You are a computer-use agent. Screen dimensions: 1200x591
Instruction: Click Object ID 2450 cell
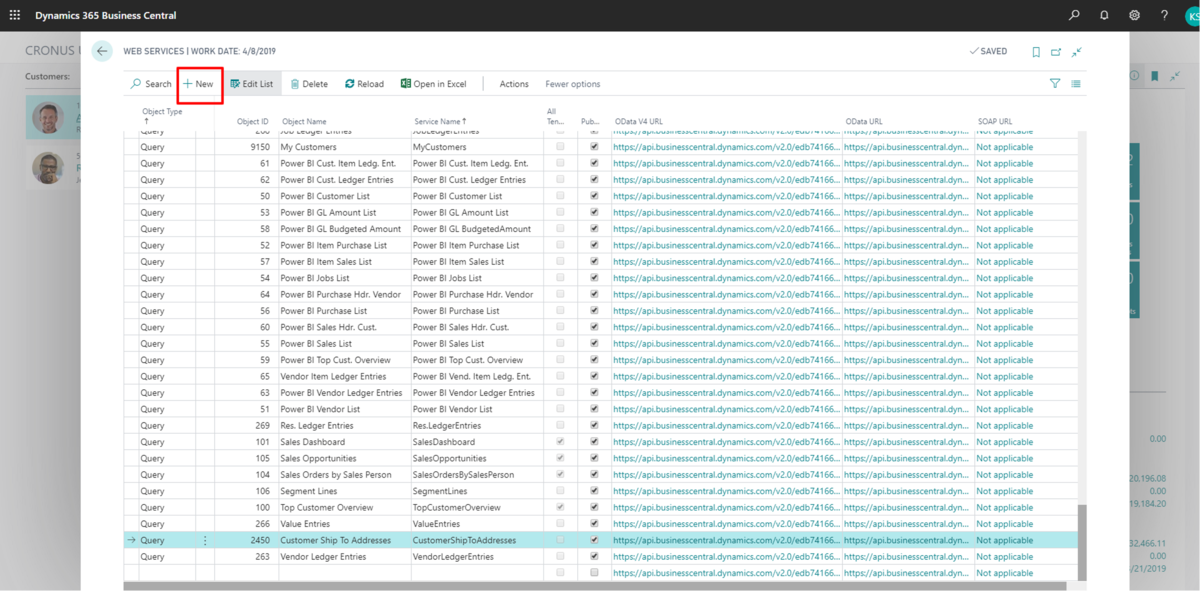259,540
